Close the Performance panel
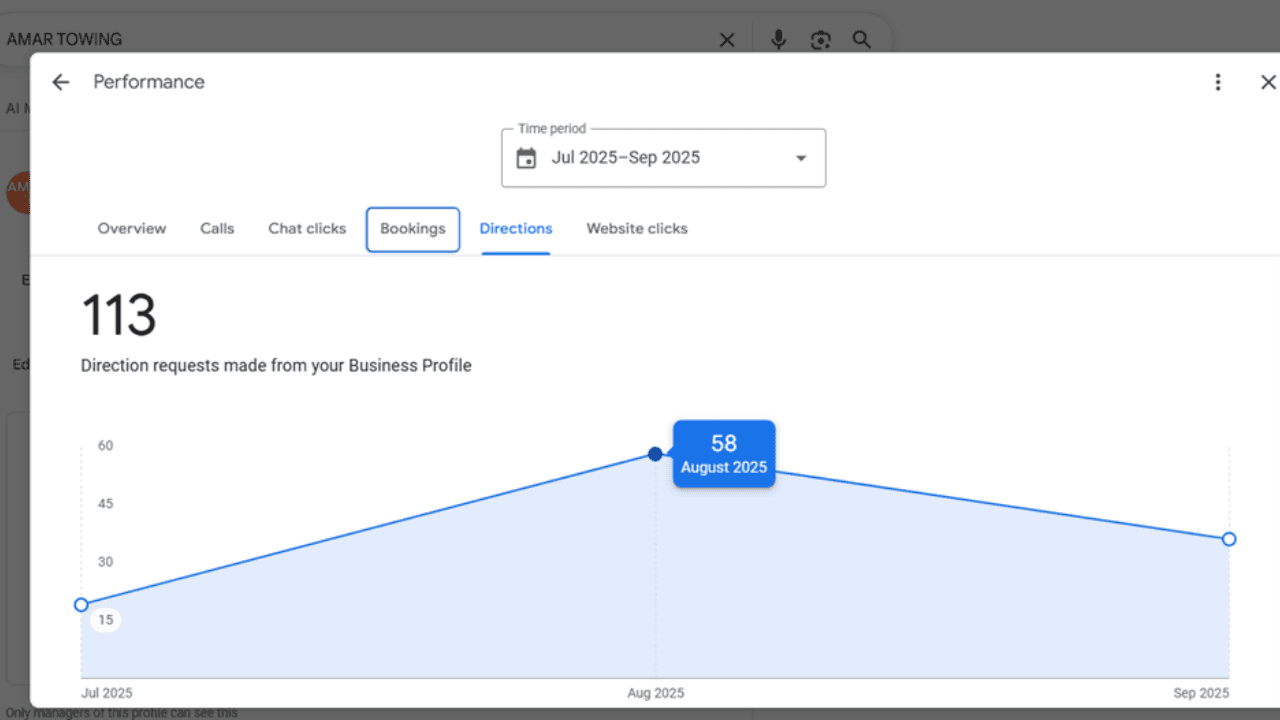Viewport: 1280px width, 720px height. (1267, 82)
